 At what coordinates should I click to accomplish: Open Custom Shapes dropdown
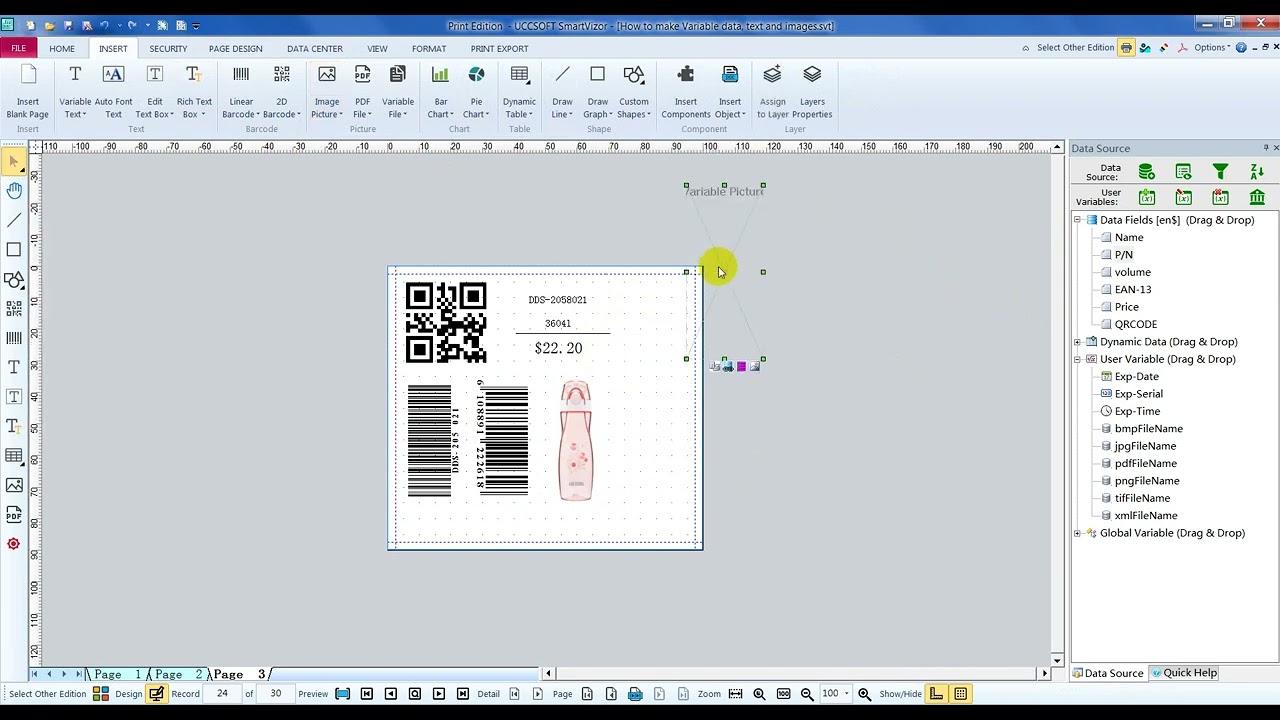pos(633,108)
